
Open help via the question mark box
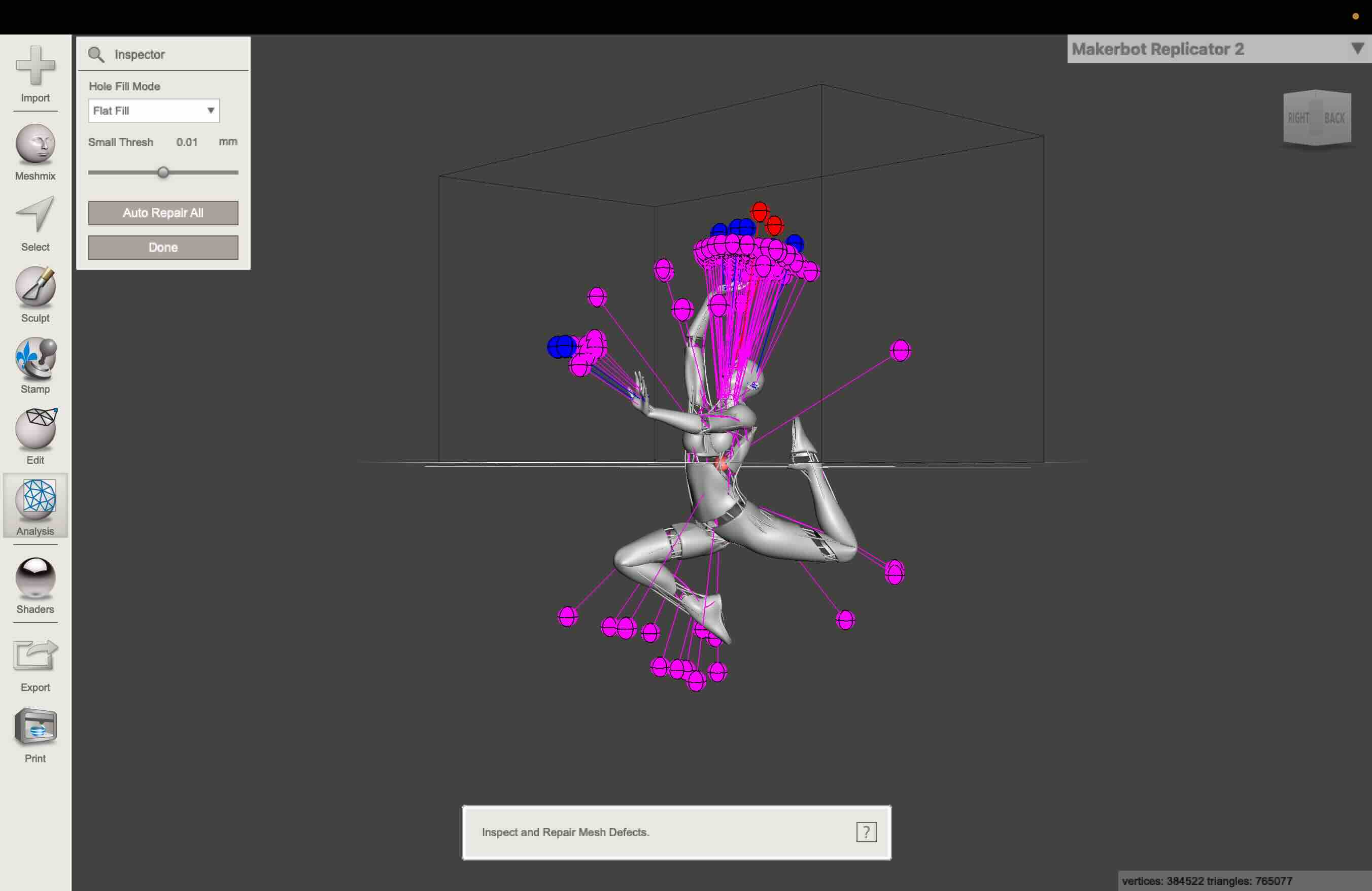pyautogui.click(x=866, y=832)
